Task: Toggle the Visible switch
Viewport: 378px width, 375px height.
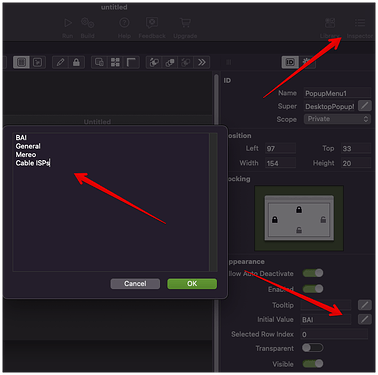Action: (x=313, y=363)
